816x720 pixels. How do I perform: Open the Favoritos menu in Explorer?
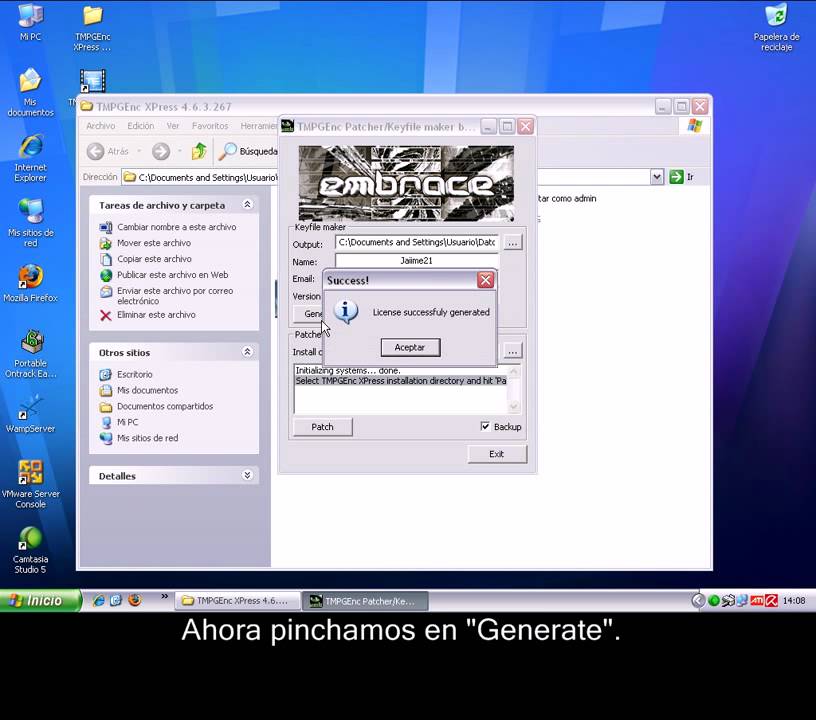coord(210,126)
